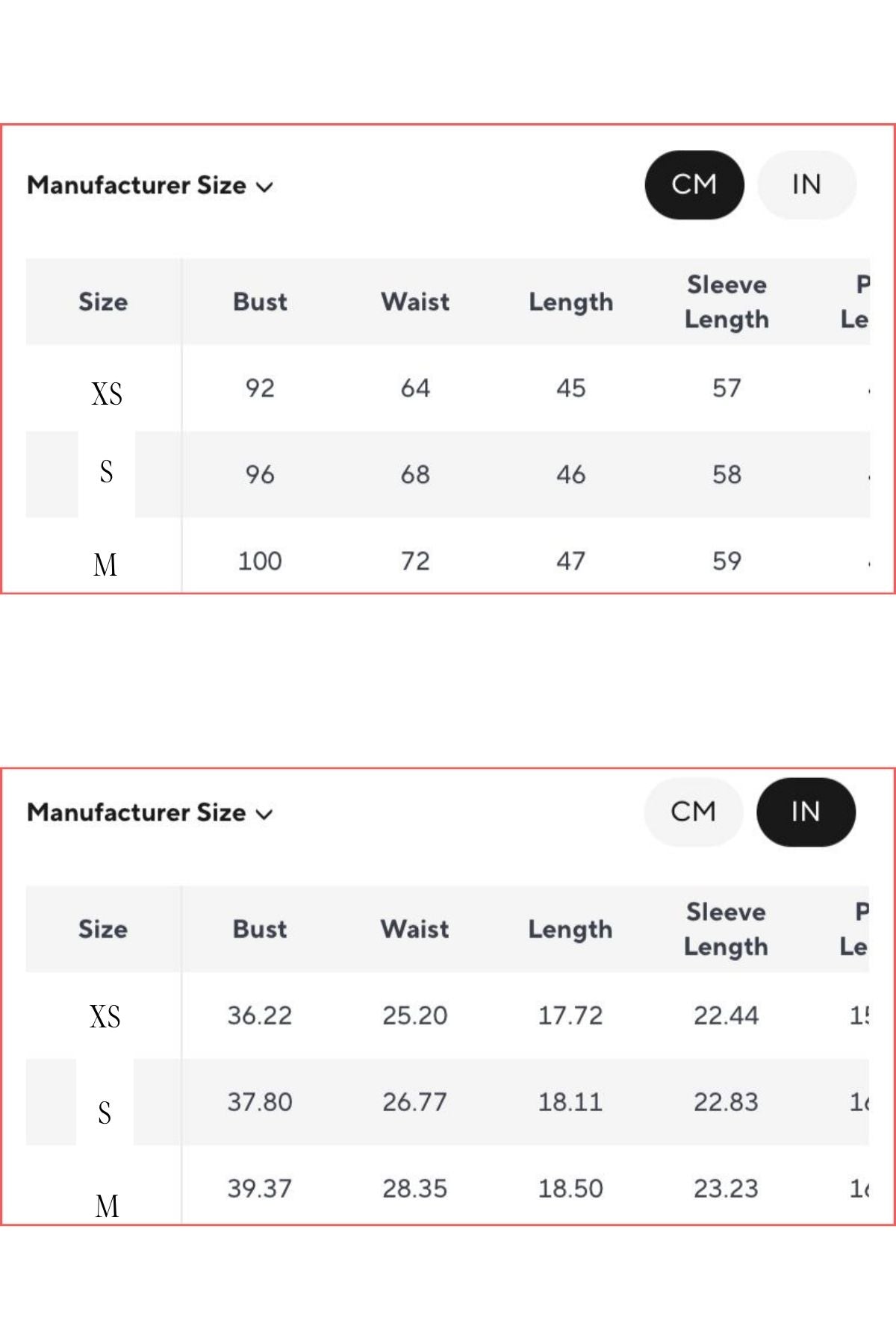Click the chevron beside Manufacturer Size in the centimeter chart

pos(265,187)
